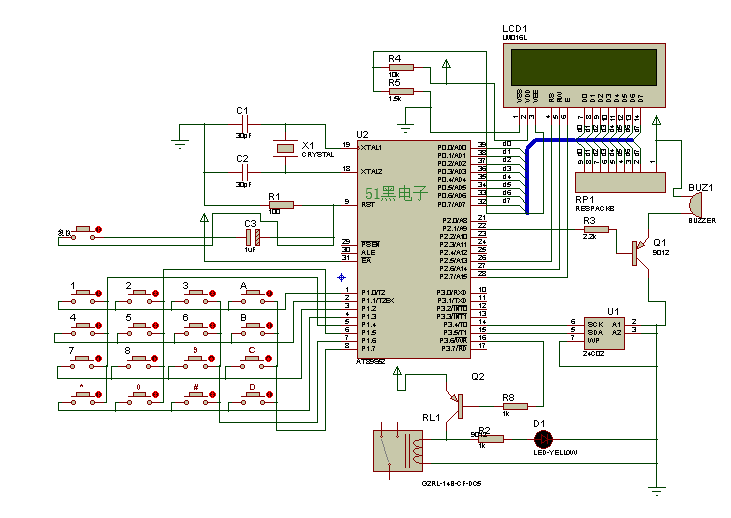Click keypad push button 6
The height and width of the screenshot is (518, 731).
coord(198,329)
